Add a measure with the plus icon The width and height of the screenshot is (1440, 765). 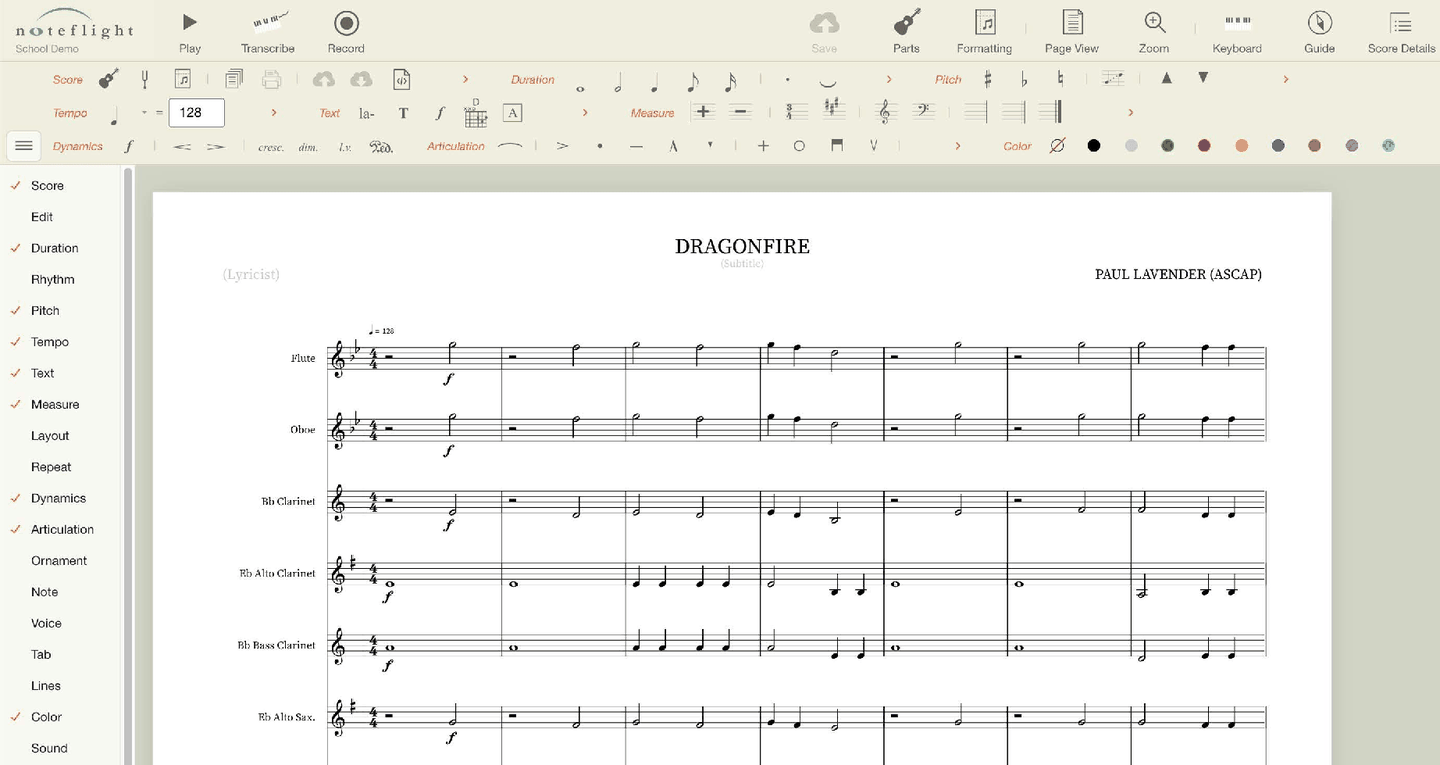pos(703,112)
